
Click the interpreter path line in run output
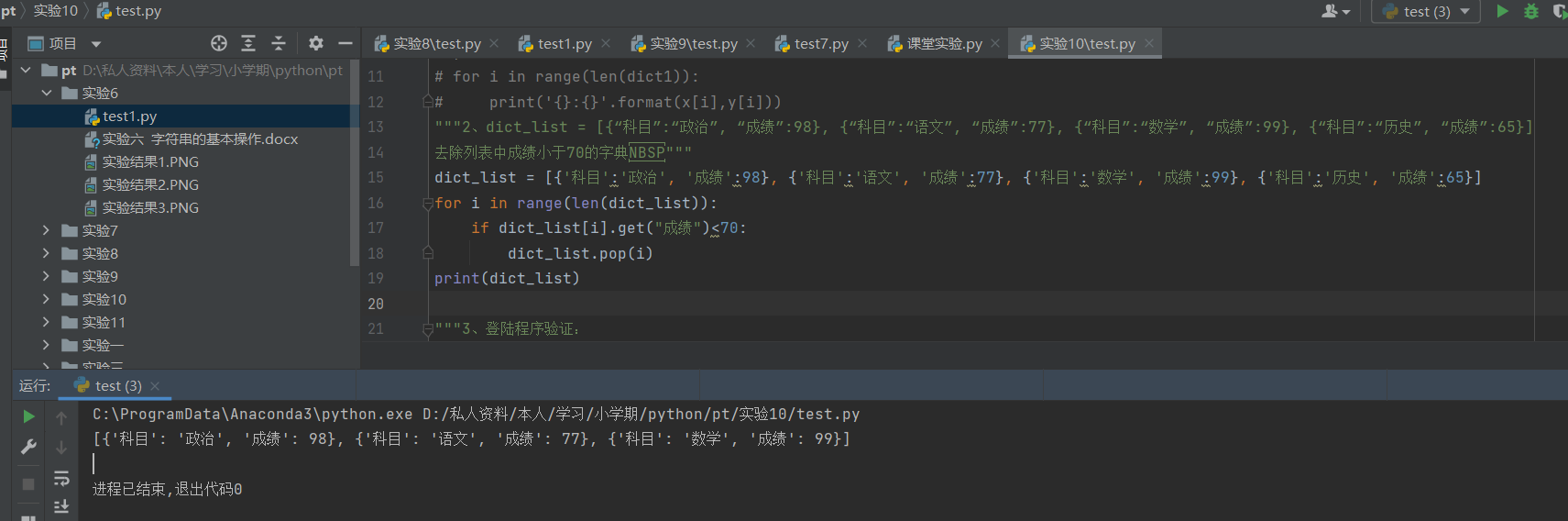[476, 415]
